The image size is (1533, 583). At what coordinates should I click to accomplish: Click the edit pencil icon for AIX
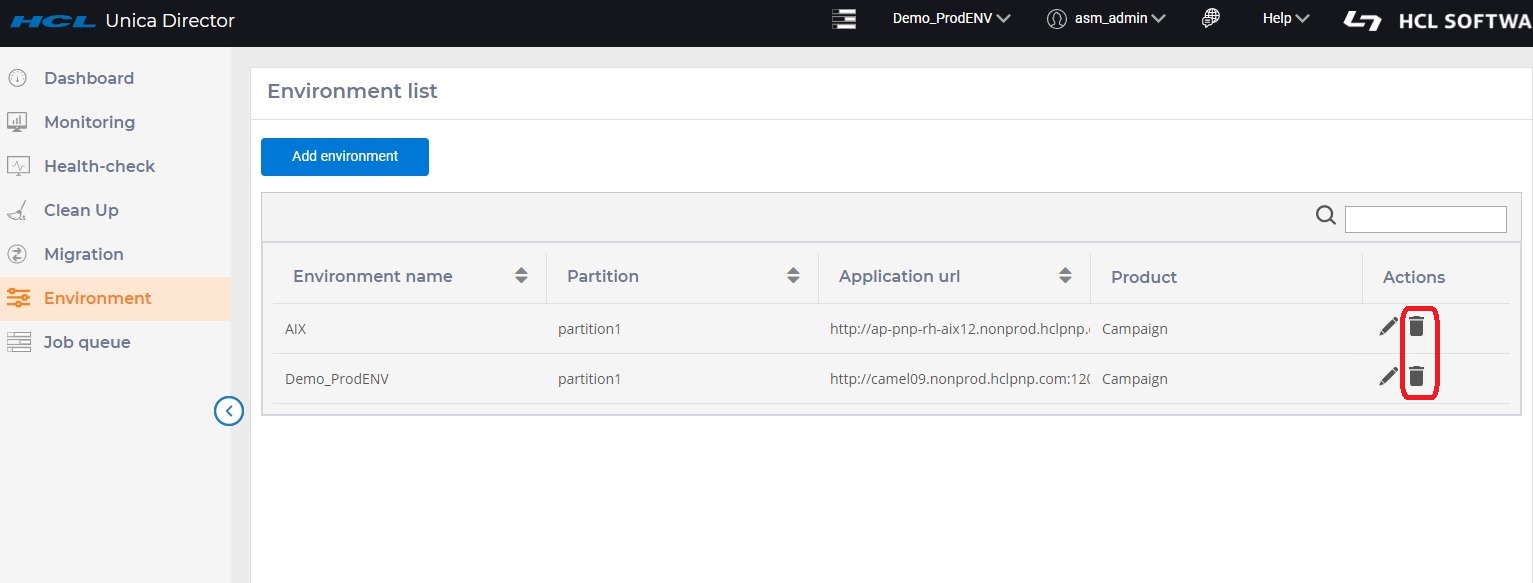click(x=1388, y=326)
